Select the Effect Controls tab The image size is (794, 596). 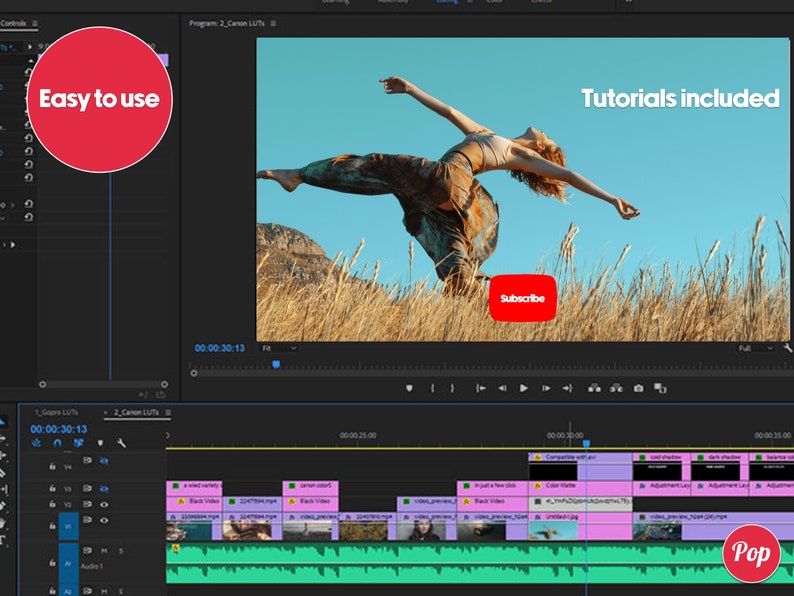tap(13, 23)
